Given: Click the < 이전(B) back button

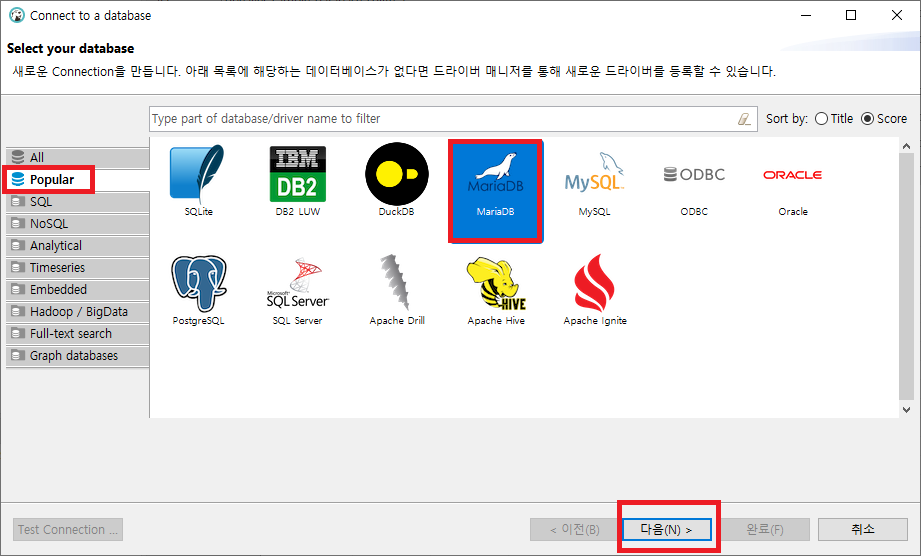Looking at the screenshot, I should (x=575, y=530).
